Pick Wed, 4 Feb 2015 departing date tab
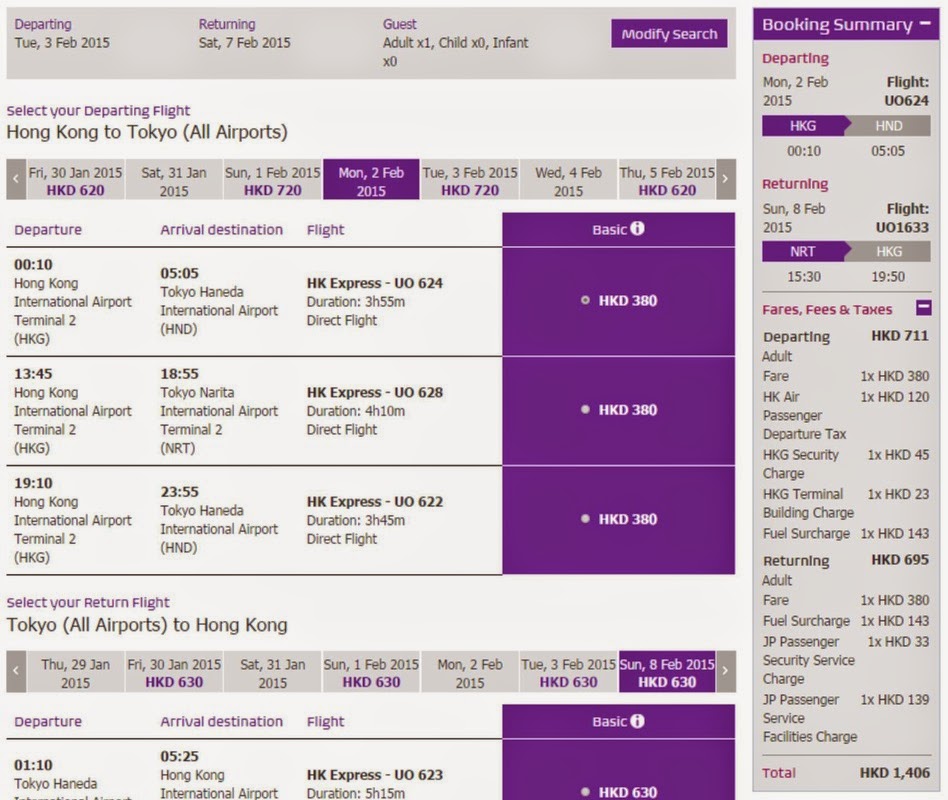Image resolution: width=948 pixels, height=800 pixels. coord(568,181)
